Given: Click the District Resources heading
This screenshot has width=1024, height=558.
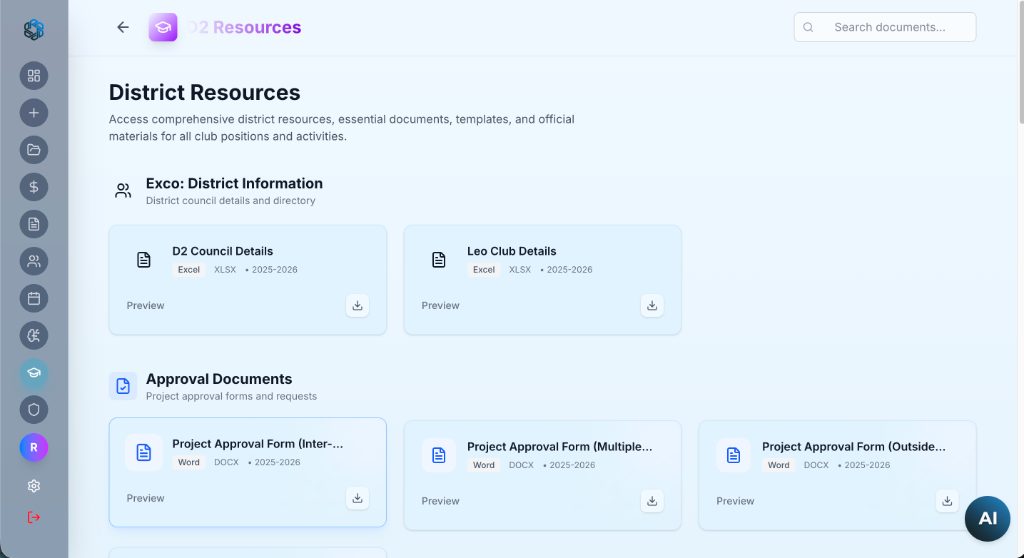Looking at the screenshot, I should [x=204, y=93].
